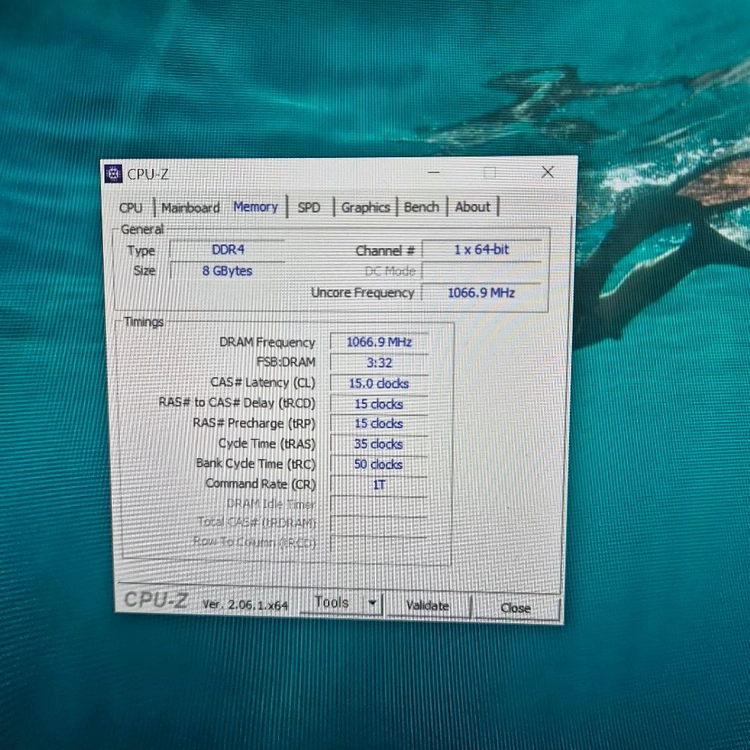The height and width of the screenshot is (750, 750).
Task: Open the Graphics tab
Action: tap(365, 208)
